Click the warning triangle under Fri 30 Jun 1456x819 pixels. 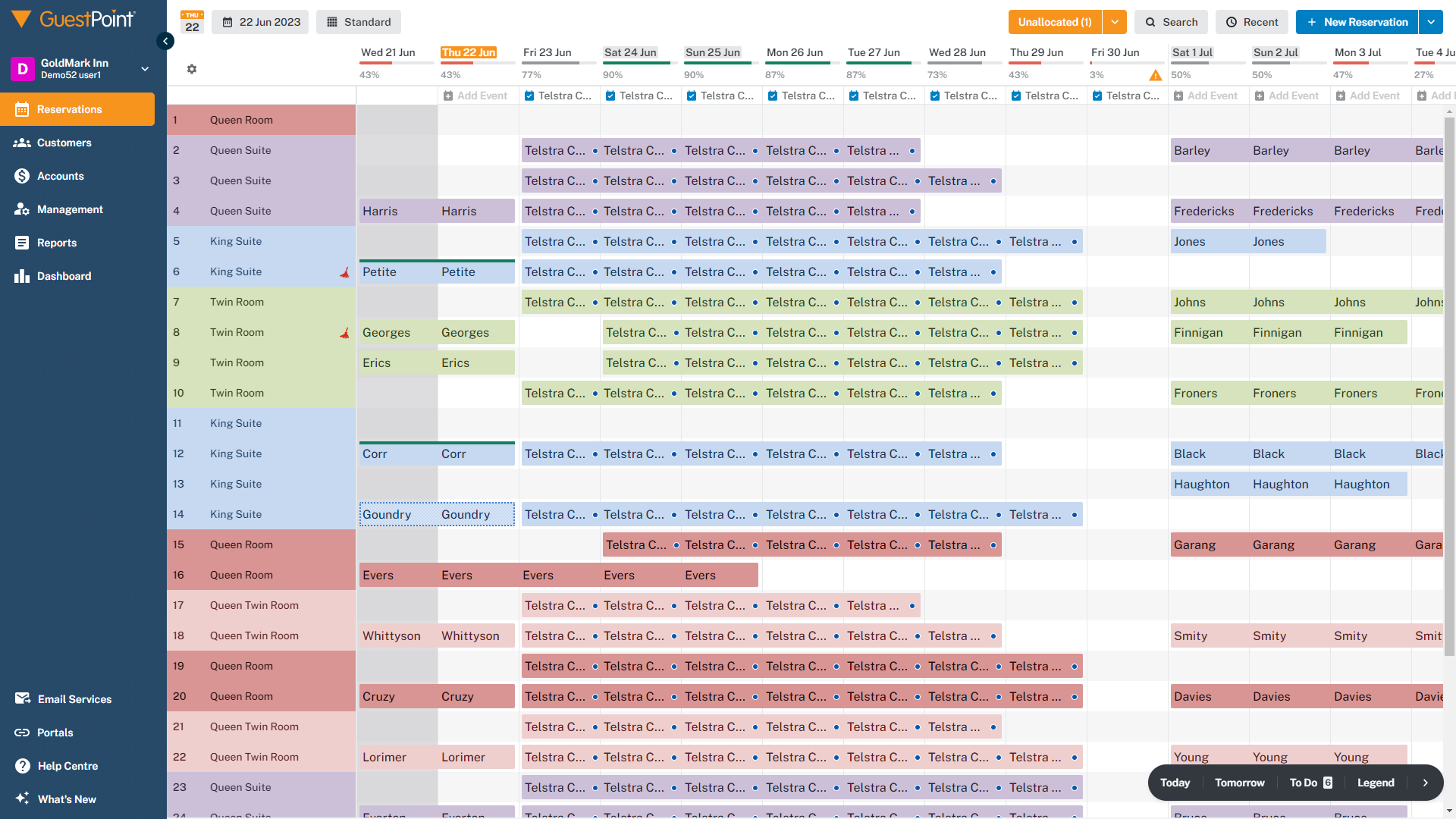pos(1156,75)
